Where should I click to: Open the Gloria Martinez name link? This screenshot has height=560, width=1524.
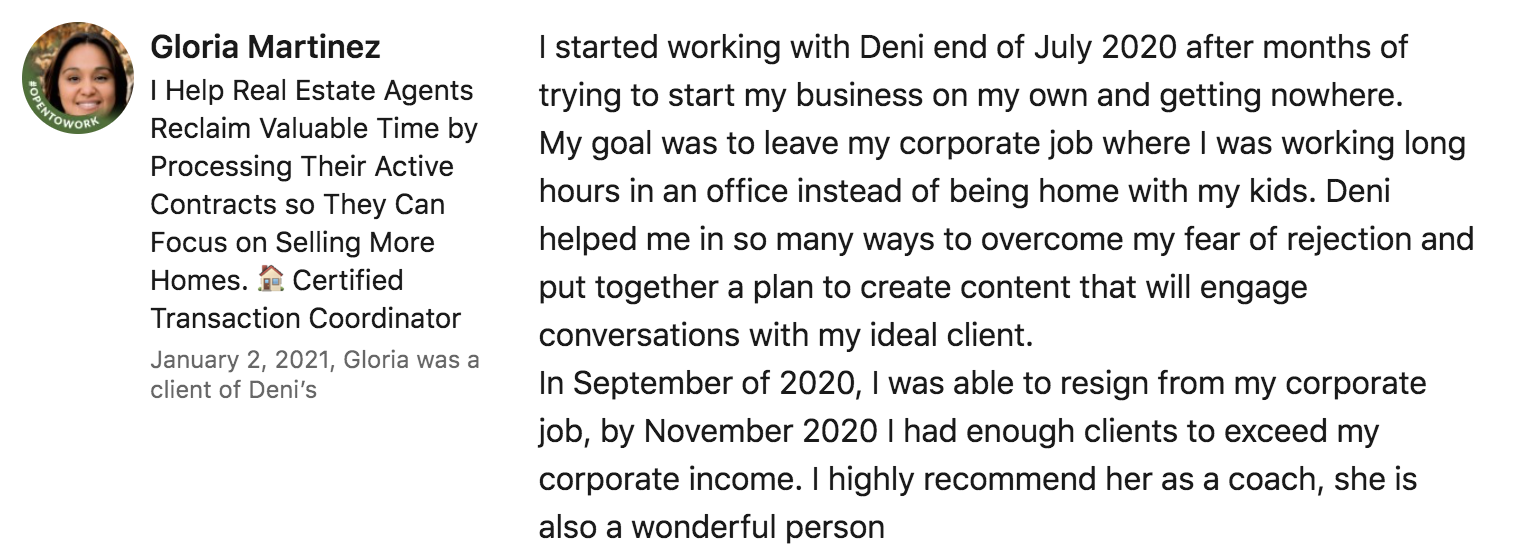(x=265, y=47)
